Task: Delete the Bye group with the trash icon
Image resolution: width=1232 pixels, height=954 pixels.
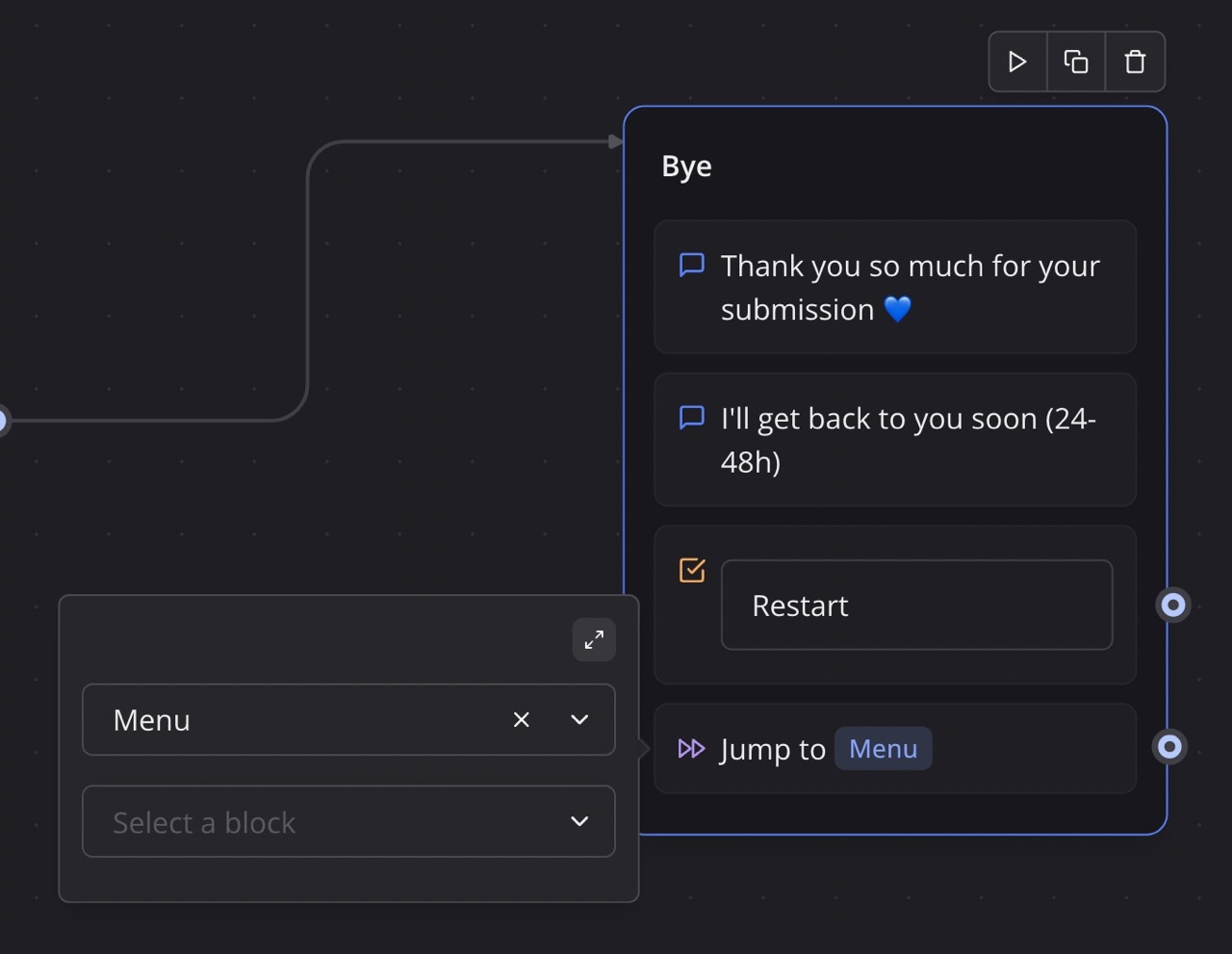Action: (1136, 62)
